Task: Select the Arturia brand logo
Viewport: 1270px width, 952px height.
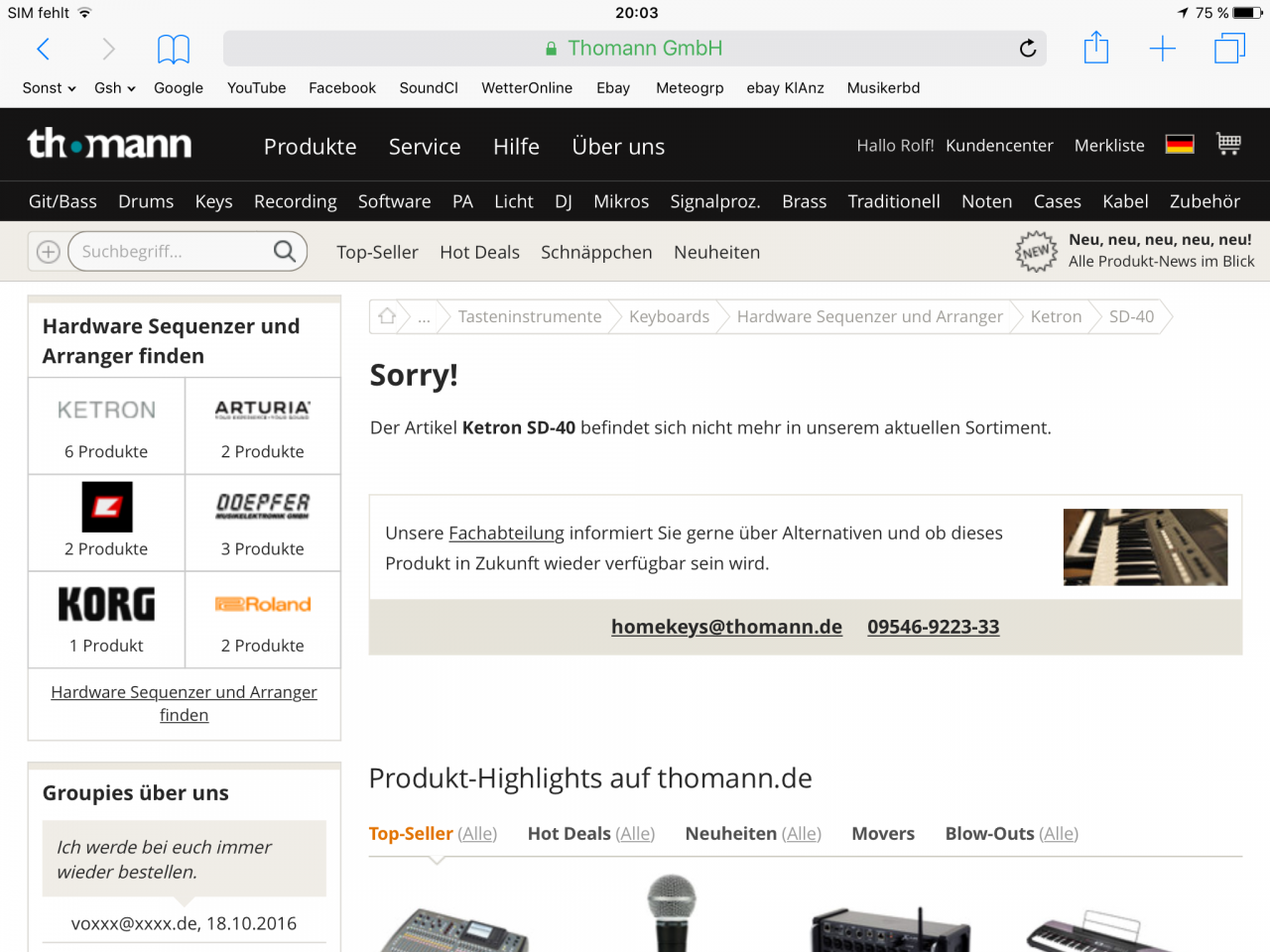Action: pyautogui.click(x=263, y=410)
